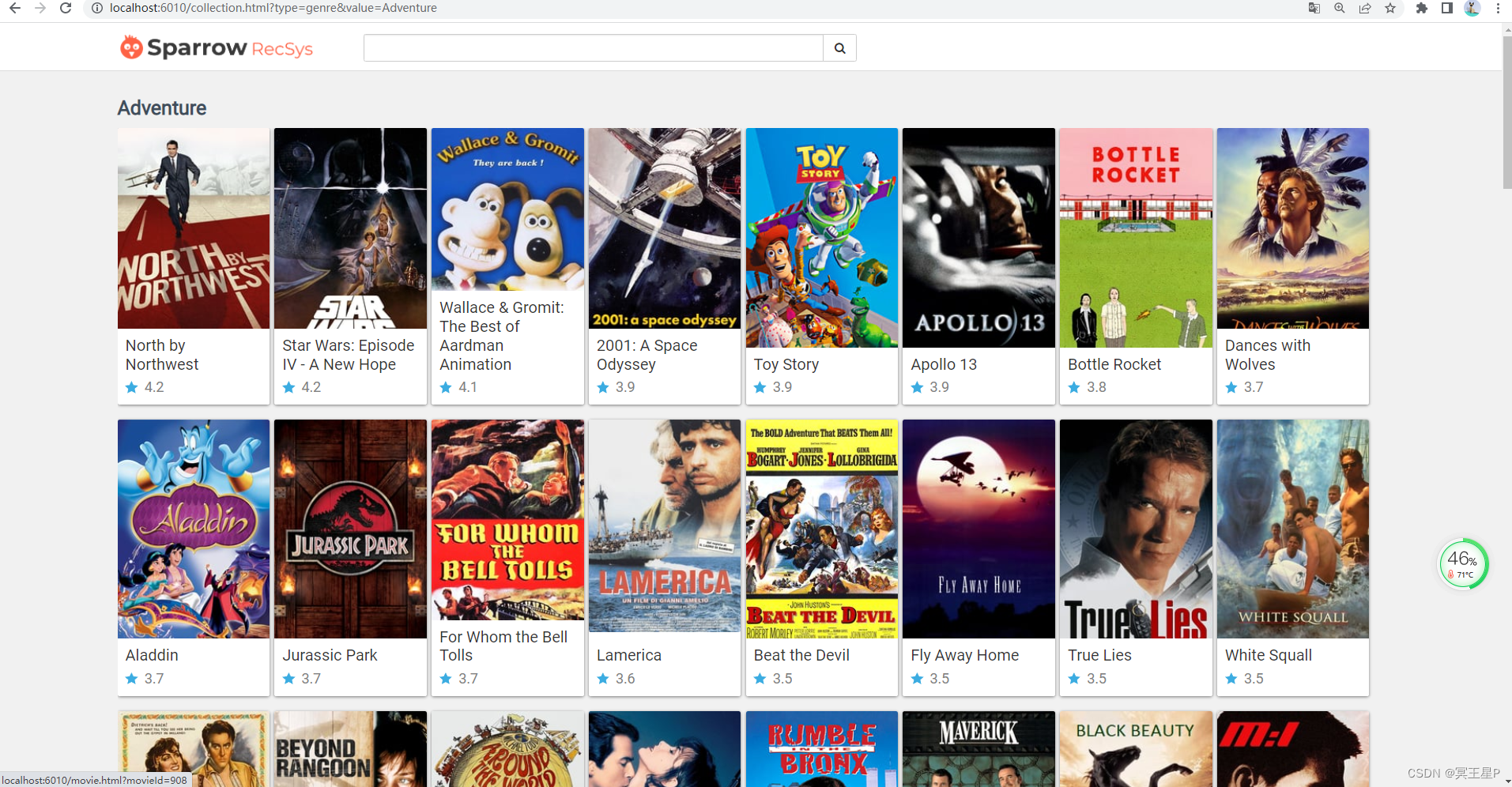This screenshot has height=787, width=1512.
Task: Click the search magnifier button
Action: click(x=839, y=48)
